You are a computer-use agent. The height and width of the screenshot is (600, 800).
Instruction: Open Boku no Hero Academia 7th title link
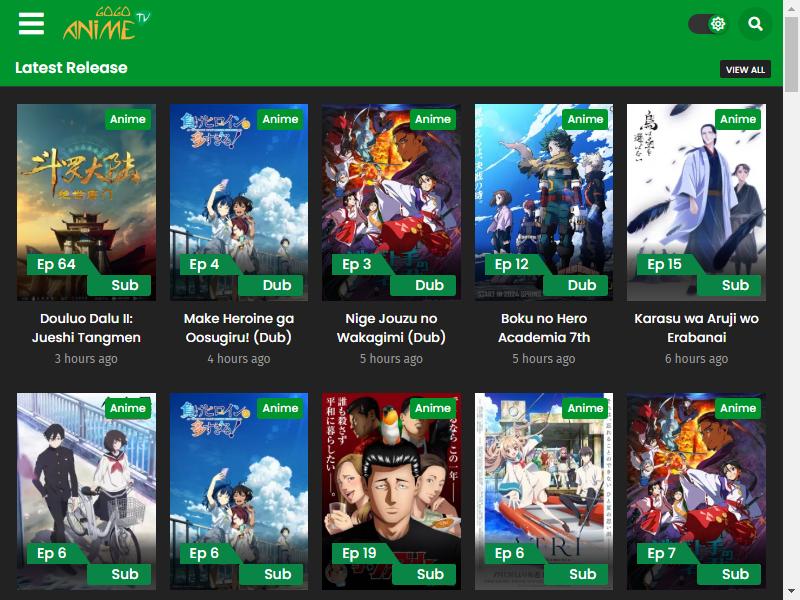tap(544, 328)
